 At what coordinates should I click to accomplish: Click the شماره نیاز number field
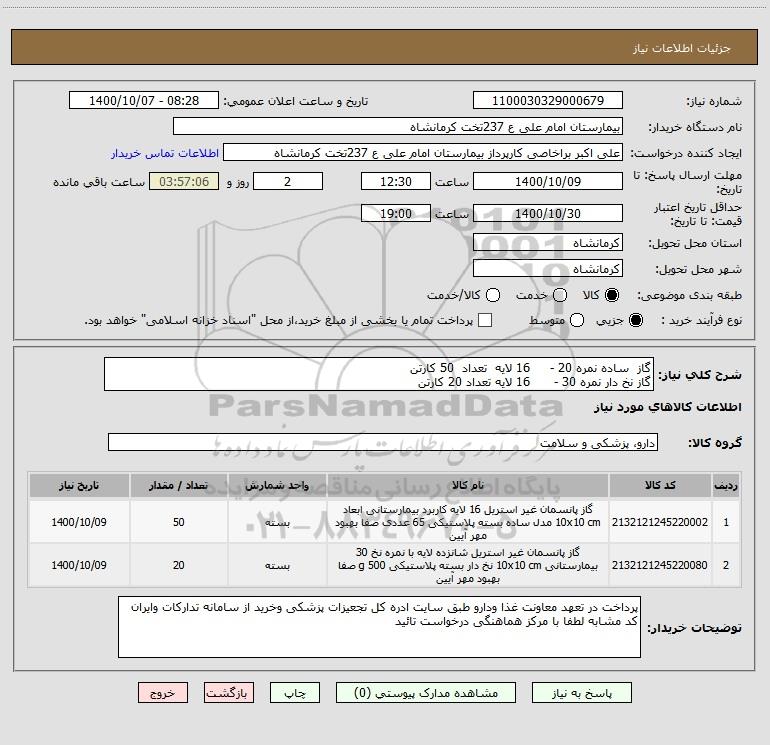[x=548, y=101]
